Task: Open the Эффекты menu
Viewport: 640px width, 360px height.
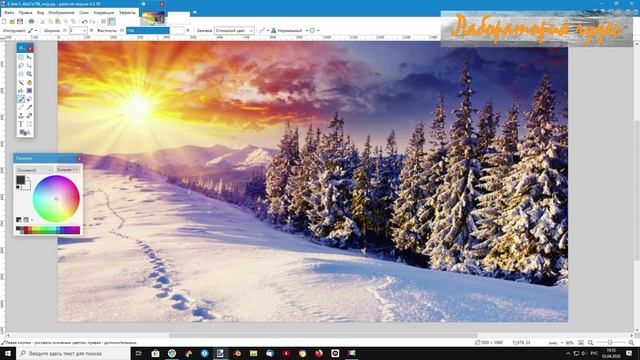Action: 127,13
